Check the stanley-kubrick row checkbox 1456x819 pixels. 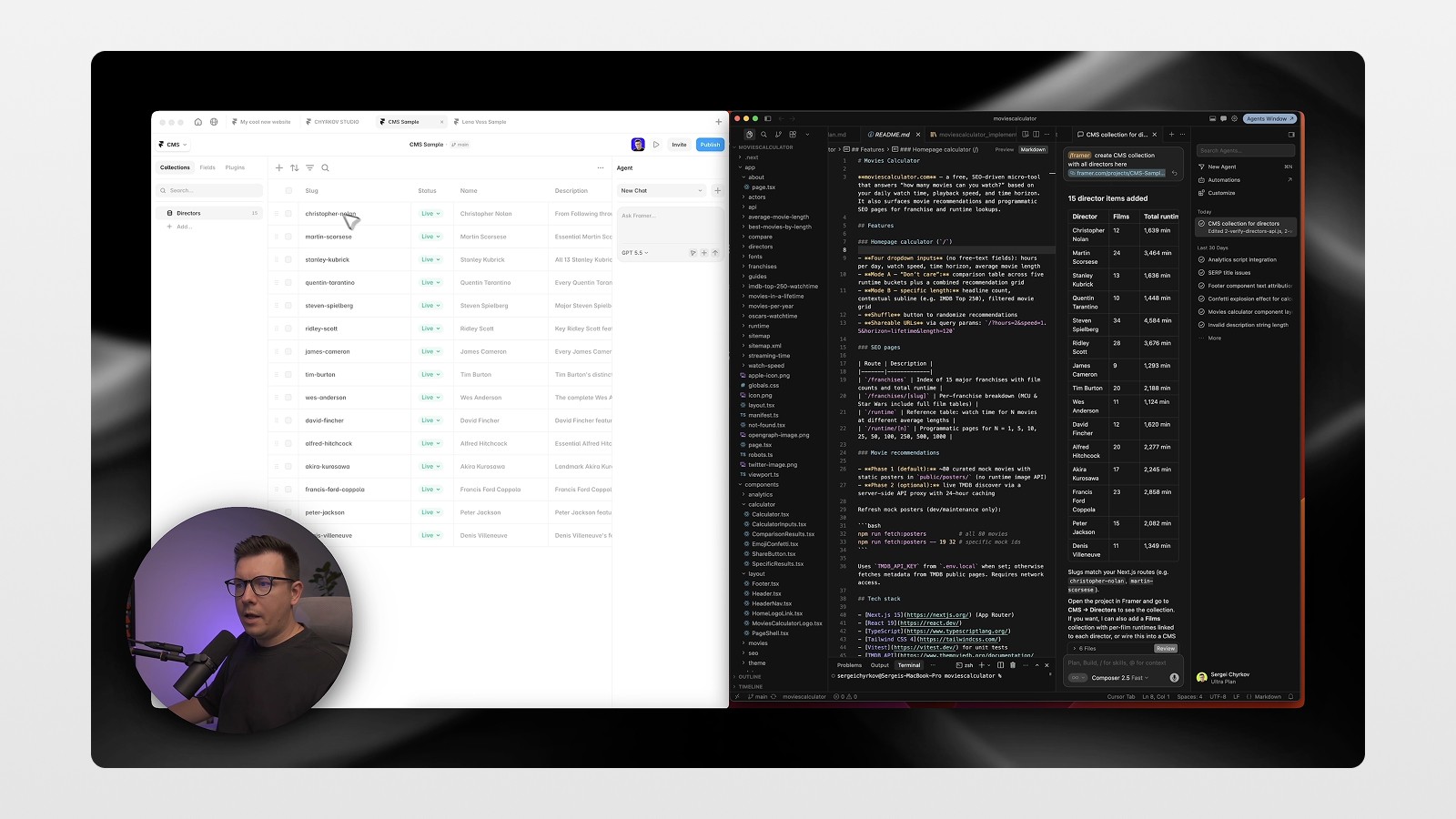(288, 259)
